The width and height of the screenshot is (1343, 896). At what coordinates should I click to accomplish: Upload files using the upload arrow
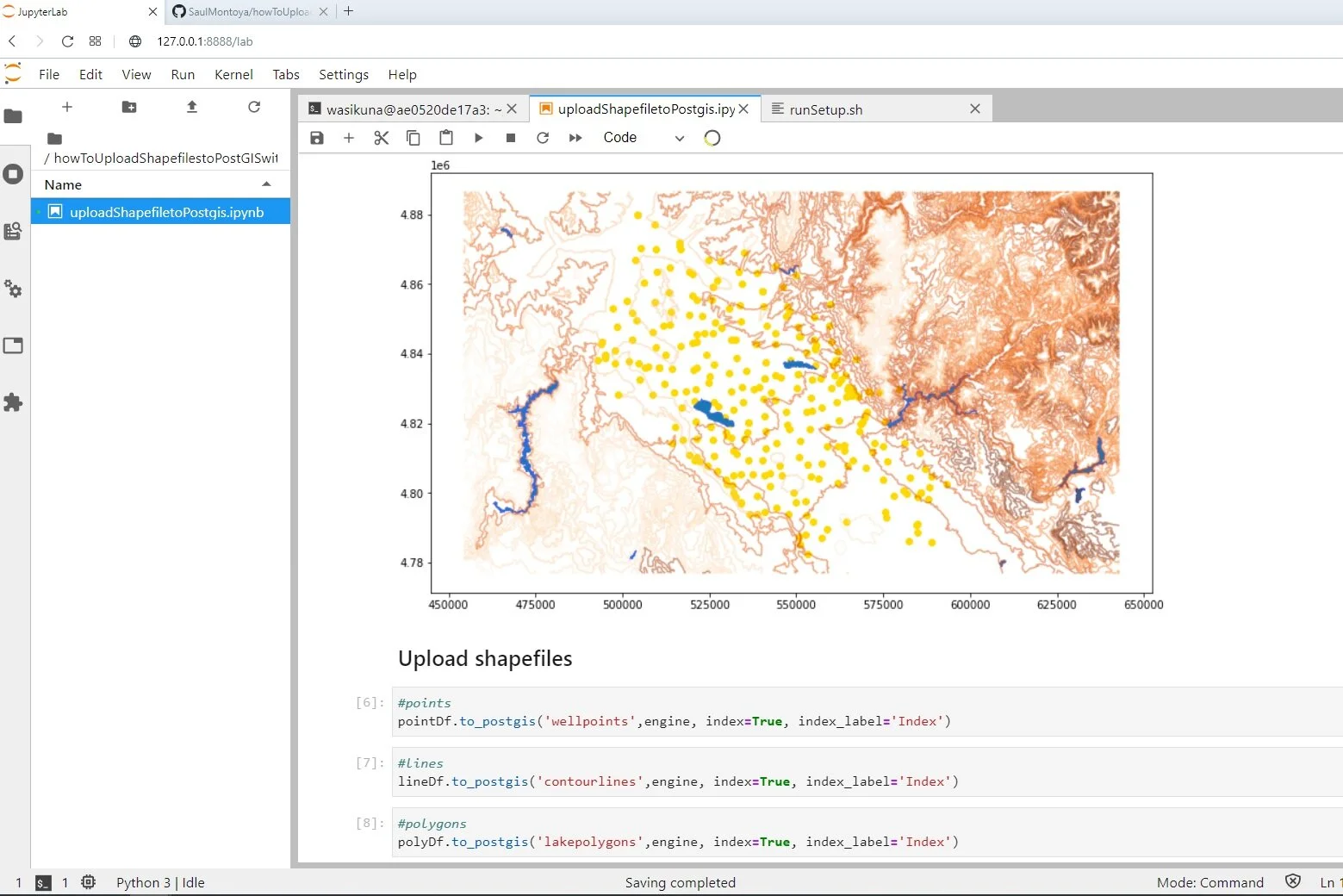[191, 107]
